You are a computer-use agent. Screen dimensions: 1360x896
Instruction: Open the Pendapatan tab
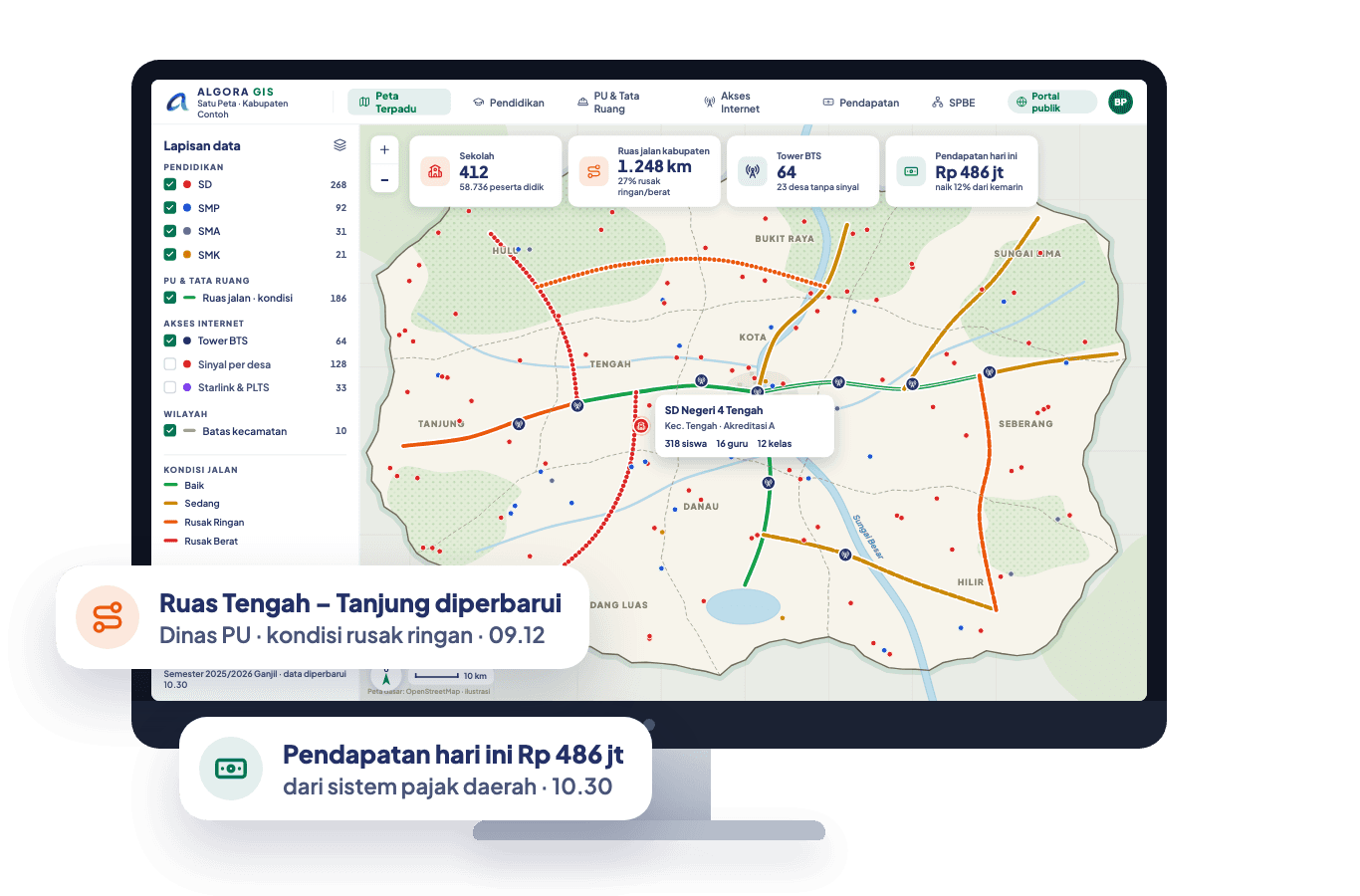861,103
